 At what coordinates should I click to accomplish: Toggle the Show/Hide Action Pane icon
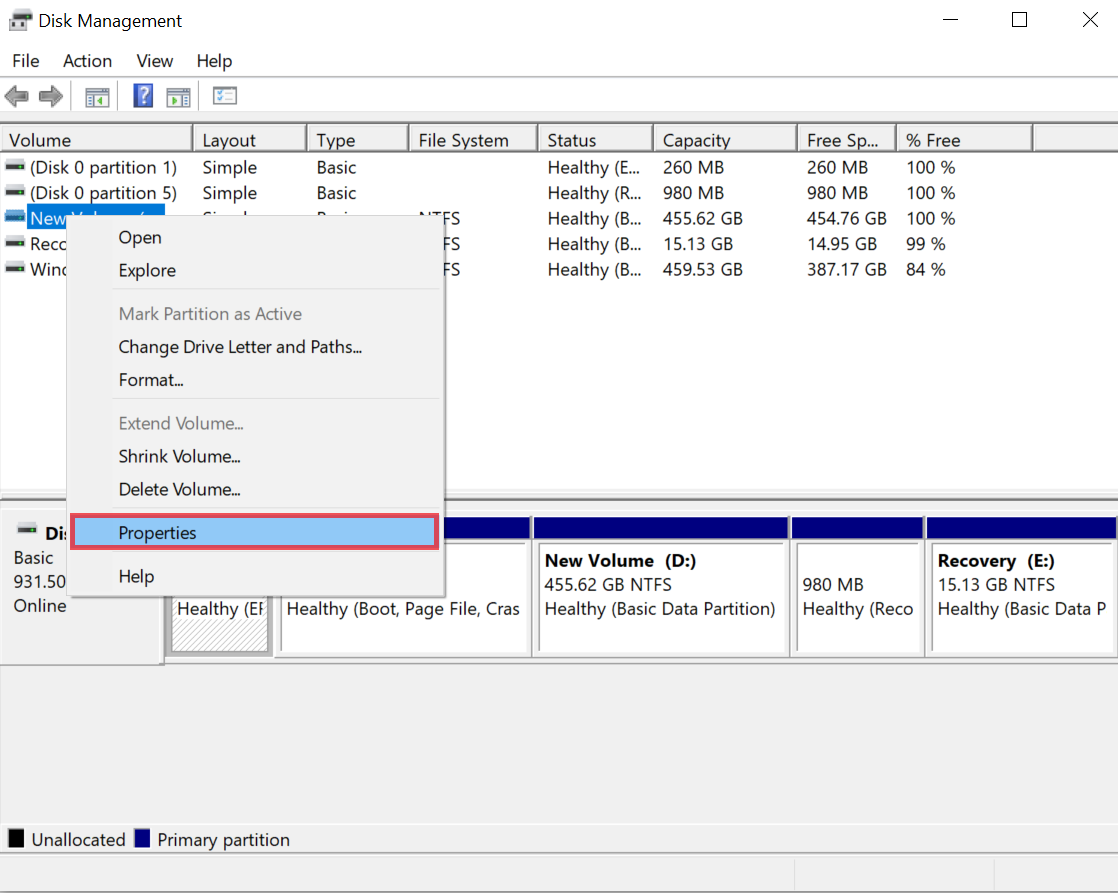(x=178, y=96)
